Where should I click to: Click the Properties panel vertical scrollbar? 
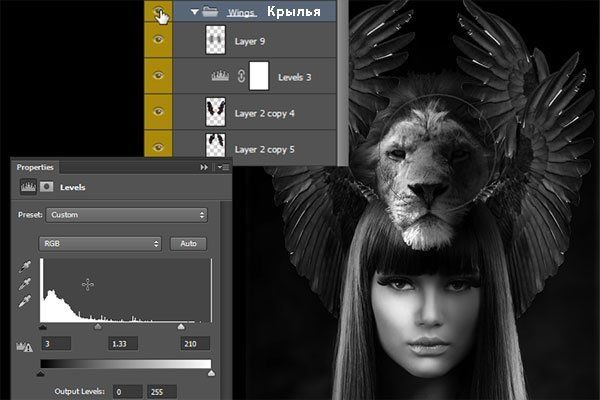tap(226, 300)
